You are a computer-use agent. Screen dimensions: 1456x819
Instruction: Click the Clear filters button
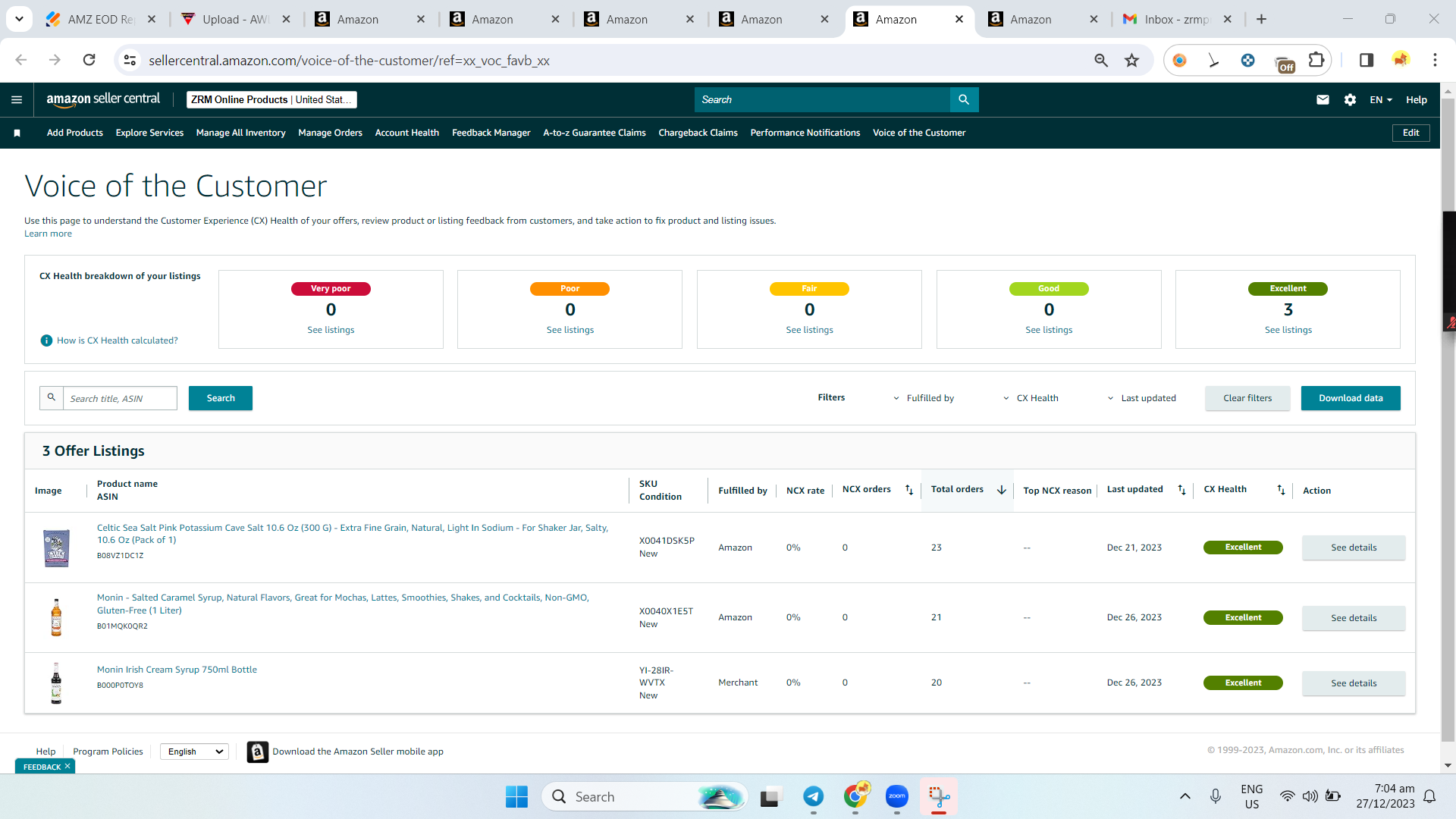1247,398
